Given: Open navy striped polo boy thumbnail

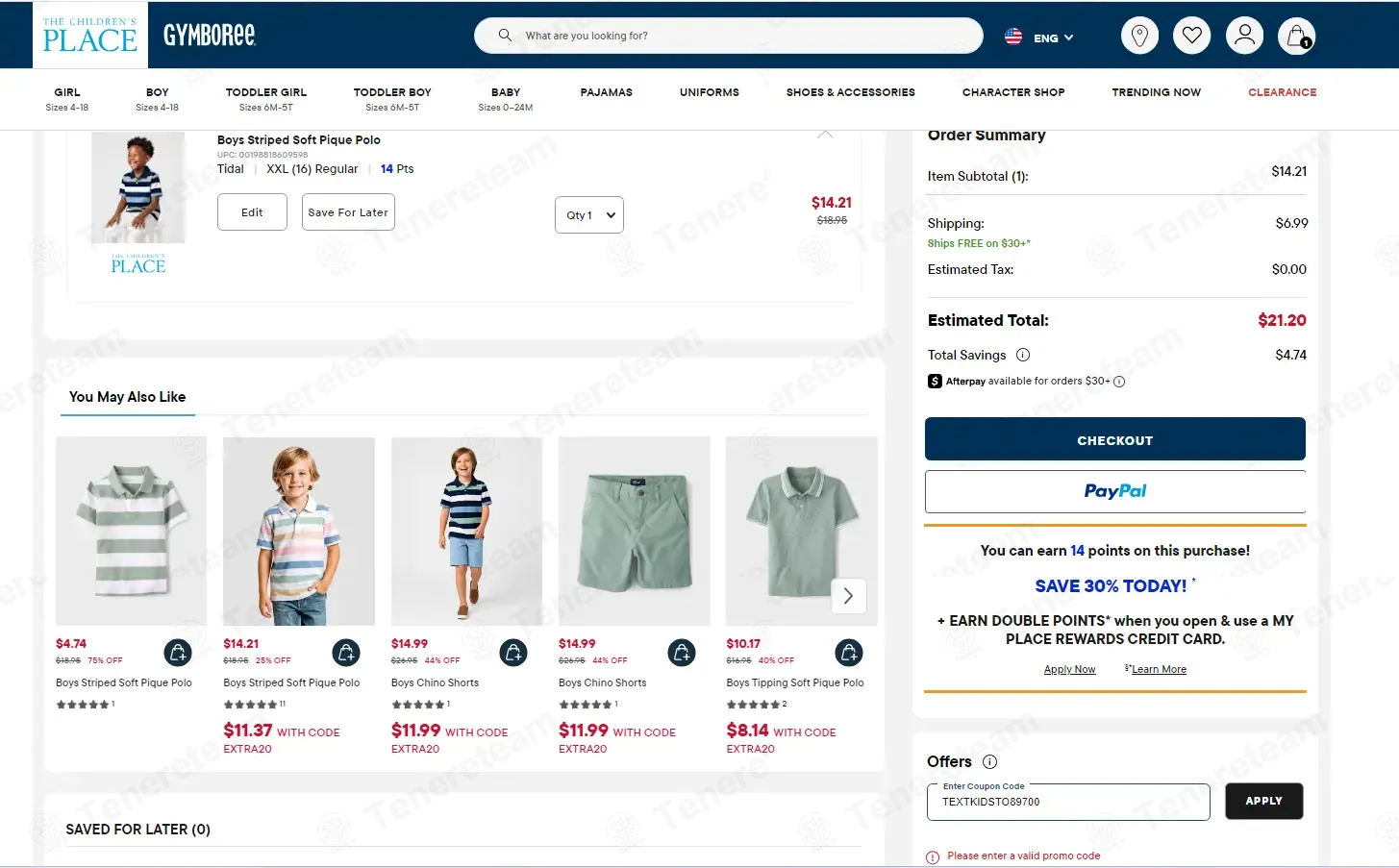Looking at the screenshot, I should (466, 532).
